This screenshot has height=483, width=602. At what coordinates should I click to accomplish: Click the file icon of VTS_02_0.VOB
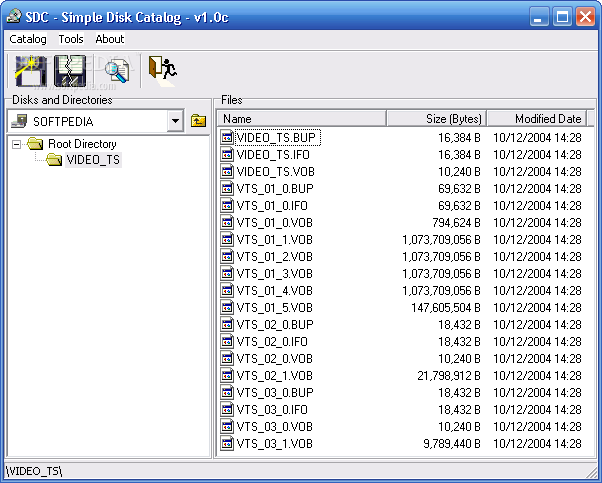[x=227, y=359]
